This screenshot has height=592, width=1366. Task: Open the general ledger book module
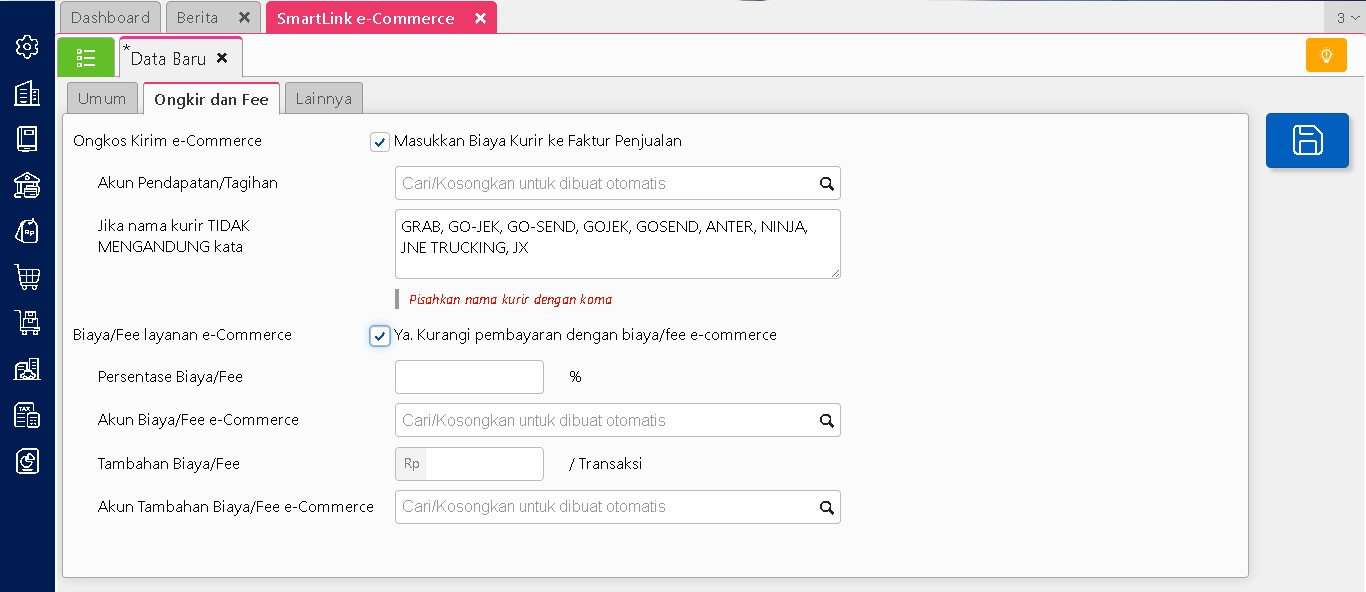pyautogui.click(x=27, y=139)
